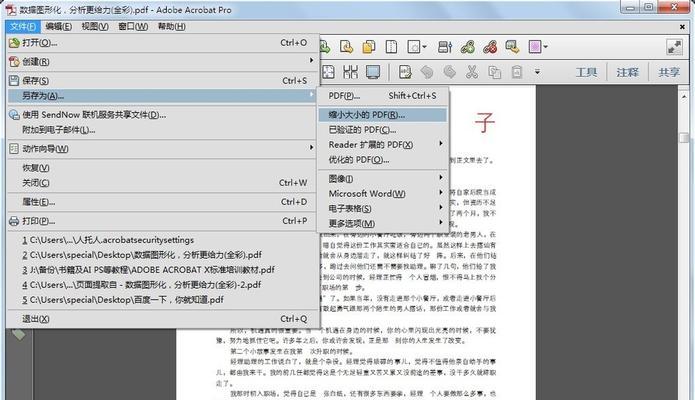This screenshot has height=400, width=695.
Task: Open the 窗口(W) menu
Action: pos(133,27)
